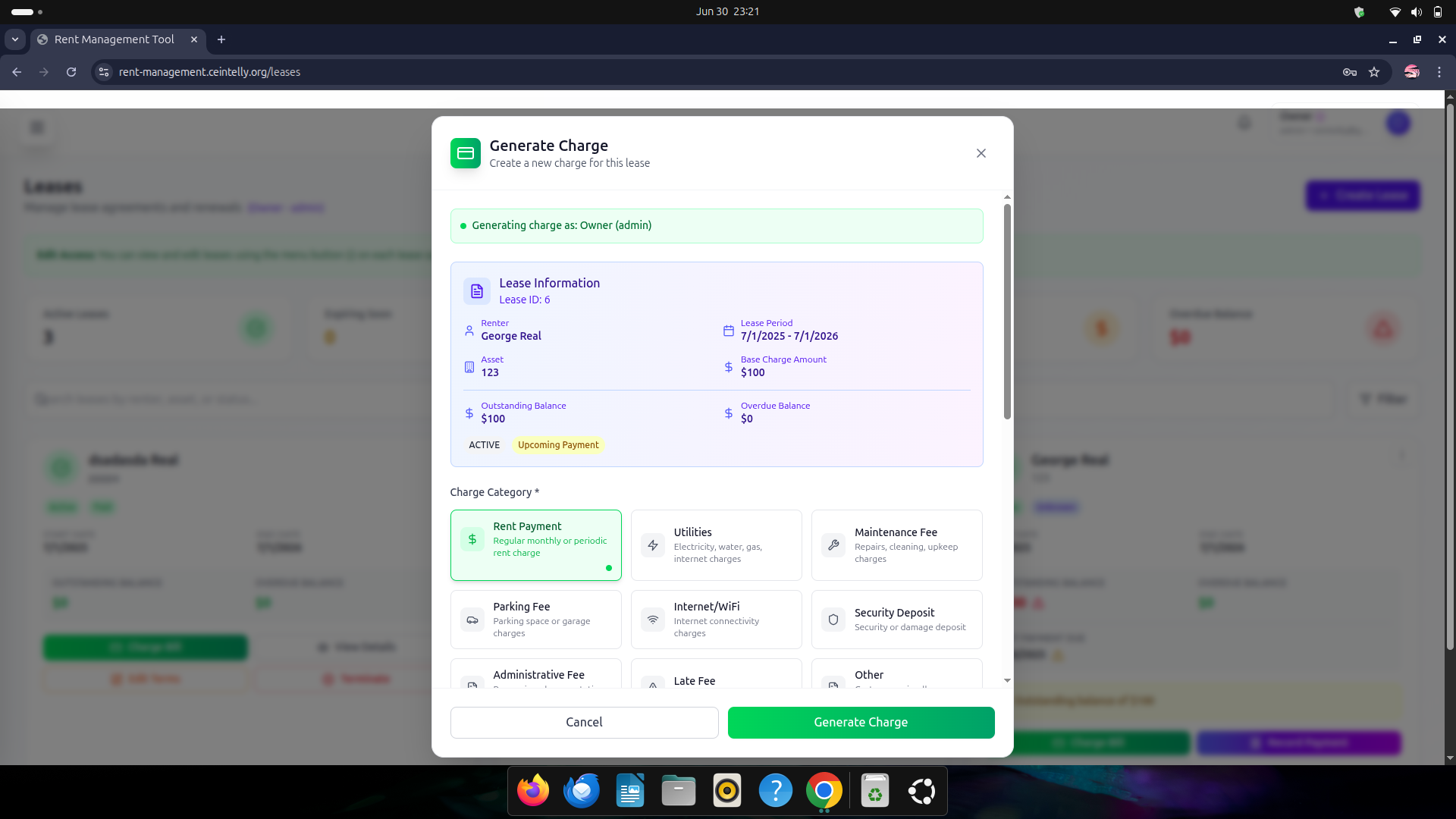Click the Maintenance Fee wrench icon

tap(833, 545)
